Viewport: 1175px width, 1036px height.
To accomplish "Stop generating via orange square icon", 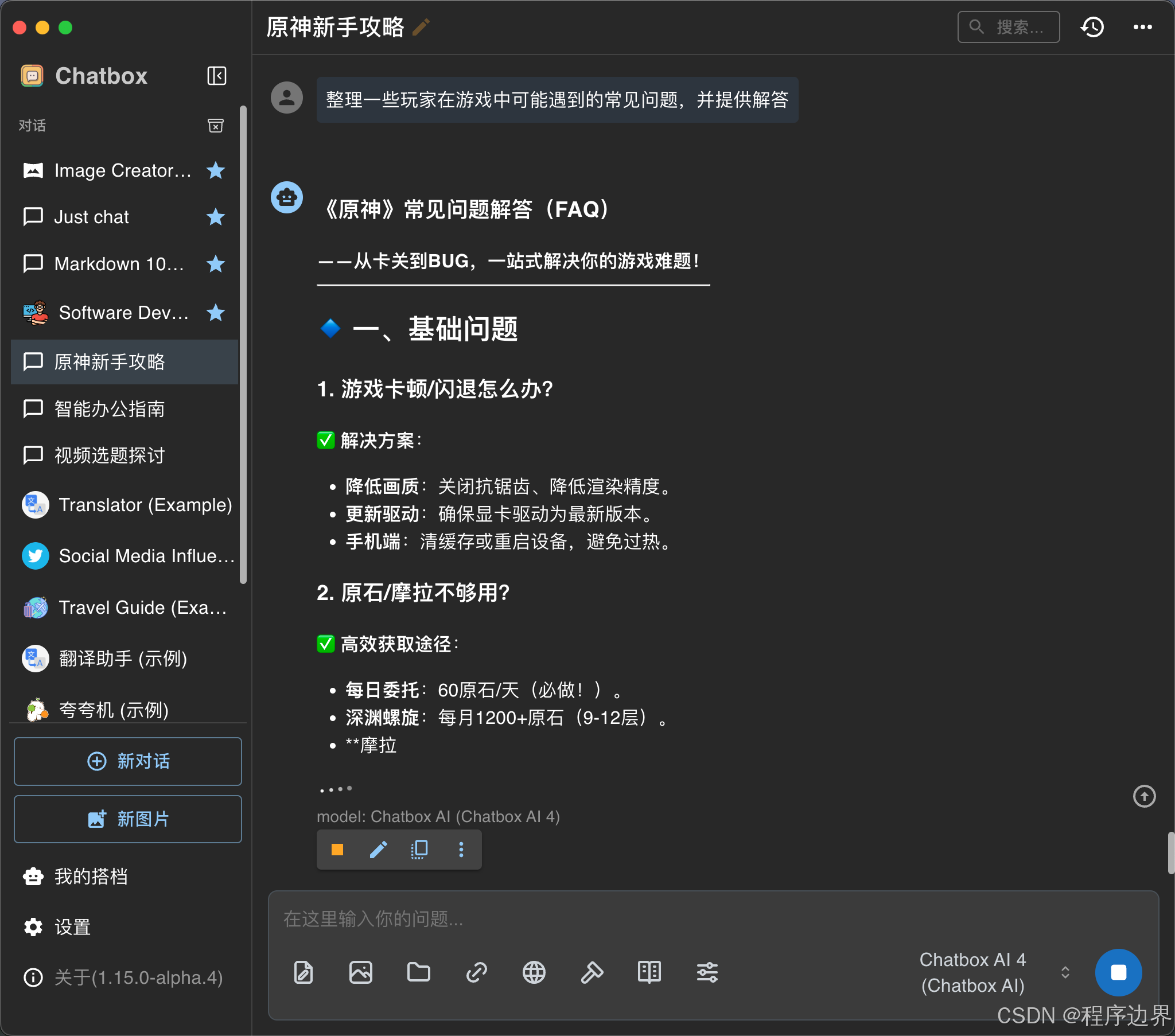I will [x=337, y=849].
